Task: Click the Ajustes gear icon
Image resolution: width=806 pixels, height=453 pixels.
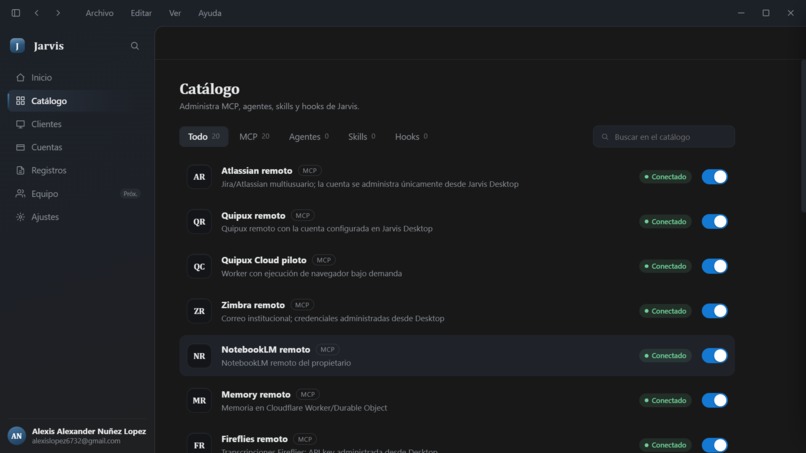Action: coord(20,217)
